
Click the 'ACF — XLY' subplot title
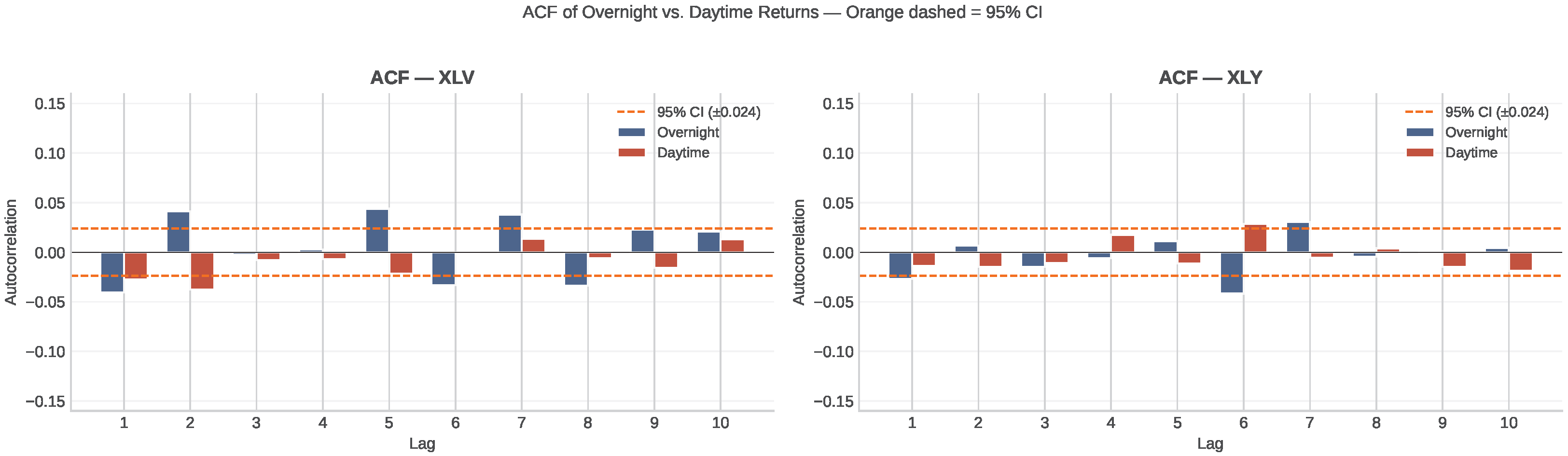point(1210,77)
